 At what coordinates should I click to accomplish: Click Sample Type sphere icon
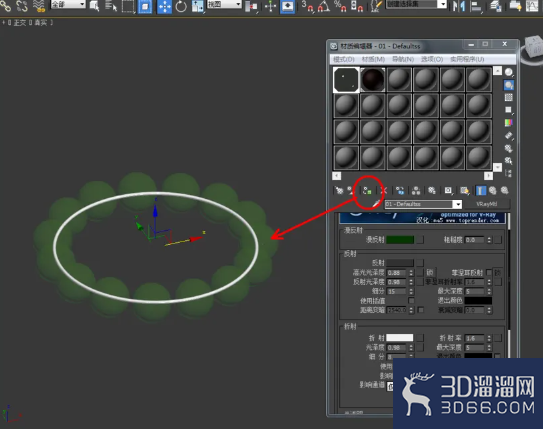click(x=508, y=72)
